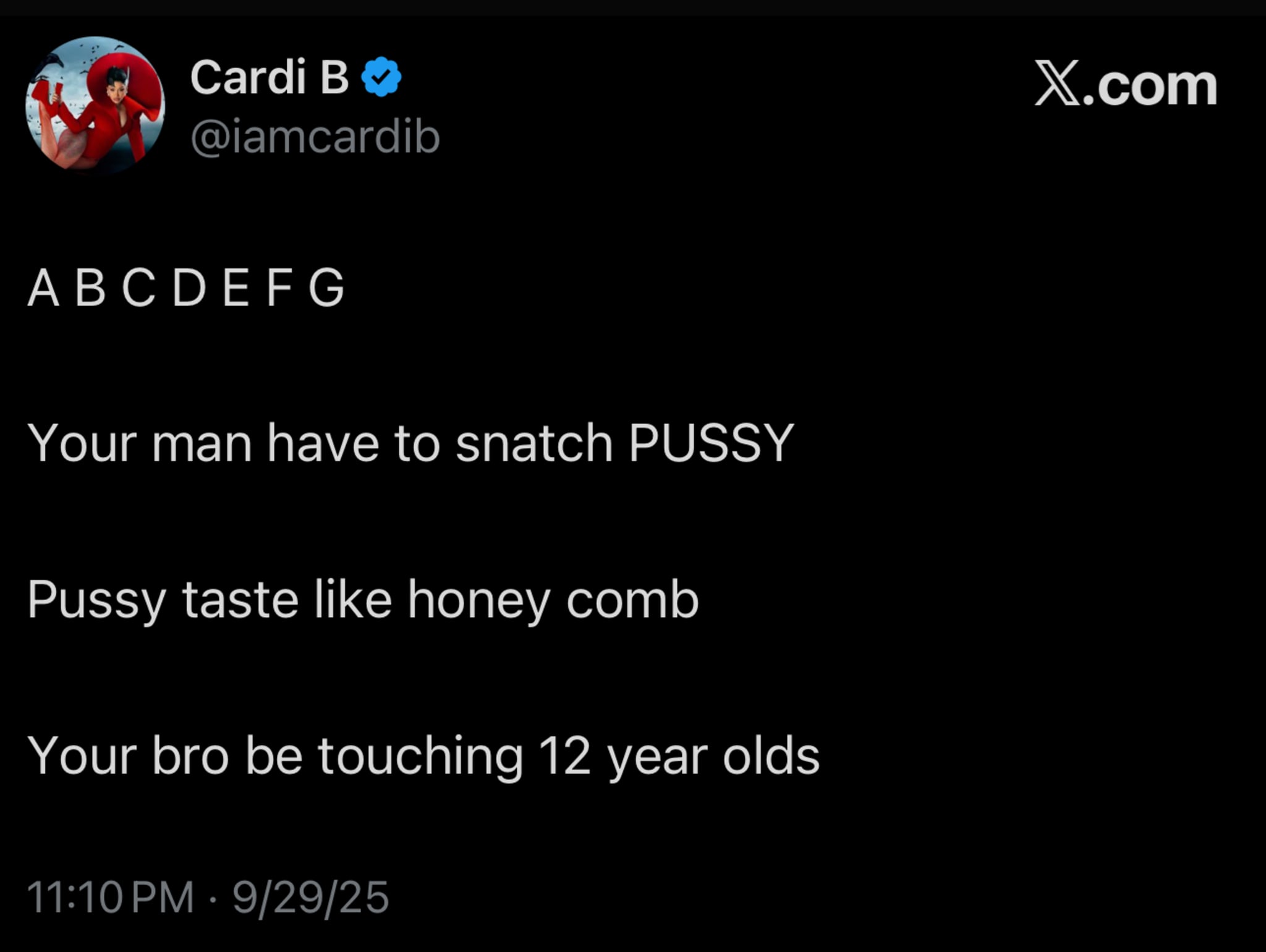Select the "A B C D E F G" line

(x=185, y=287)
